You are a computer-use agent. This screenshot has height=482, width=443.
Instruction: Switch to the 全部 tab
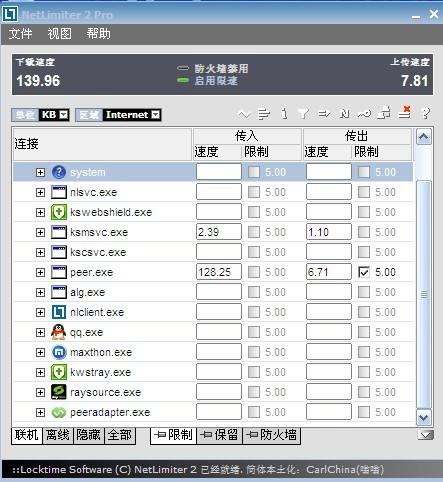click(120, 436)
